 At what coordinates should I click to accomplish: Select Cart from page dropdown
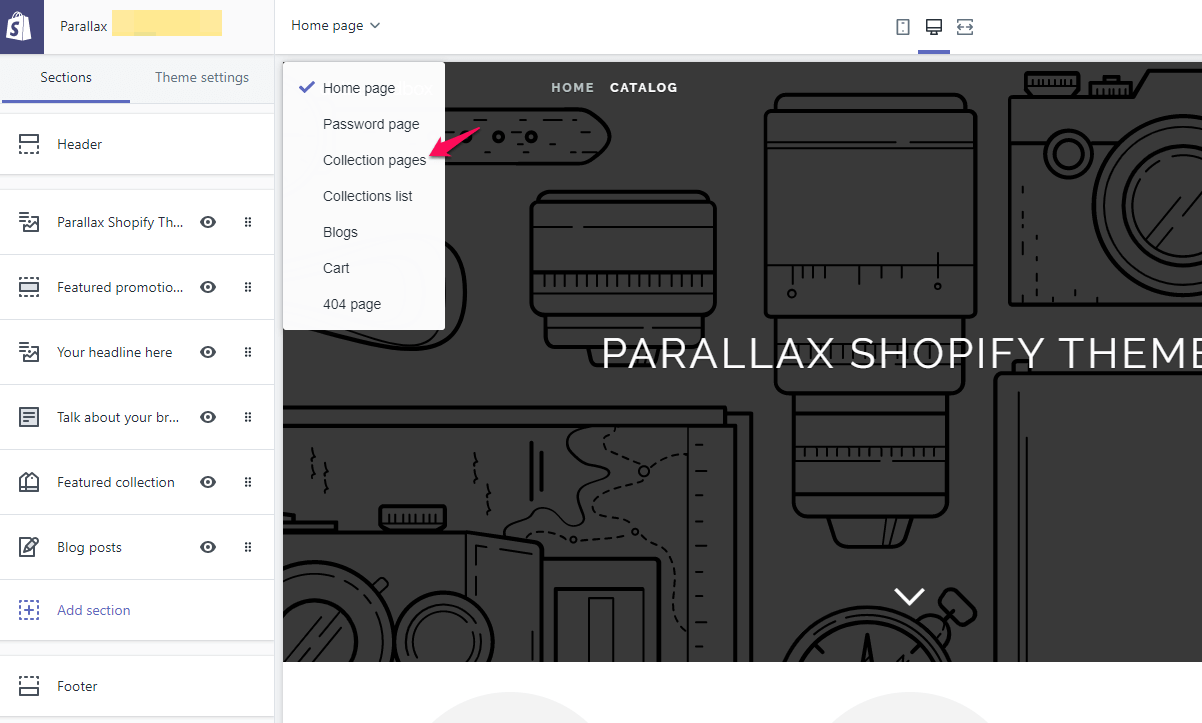point(364,268)
